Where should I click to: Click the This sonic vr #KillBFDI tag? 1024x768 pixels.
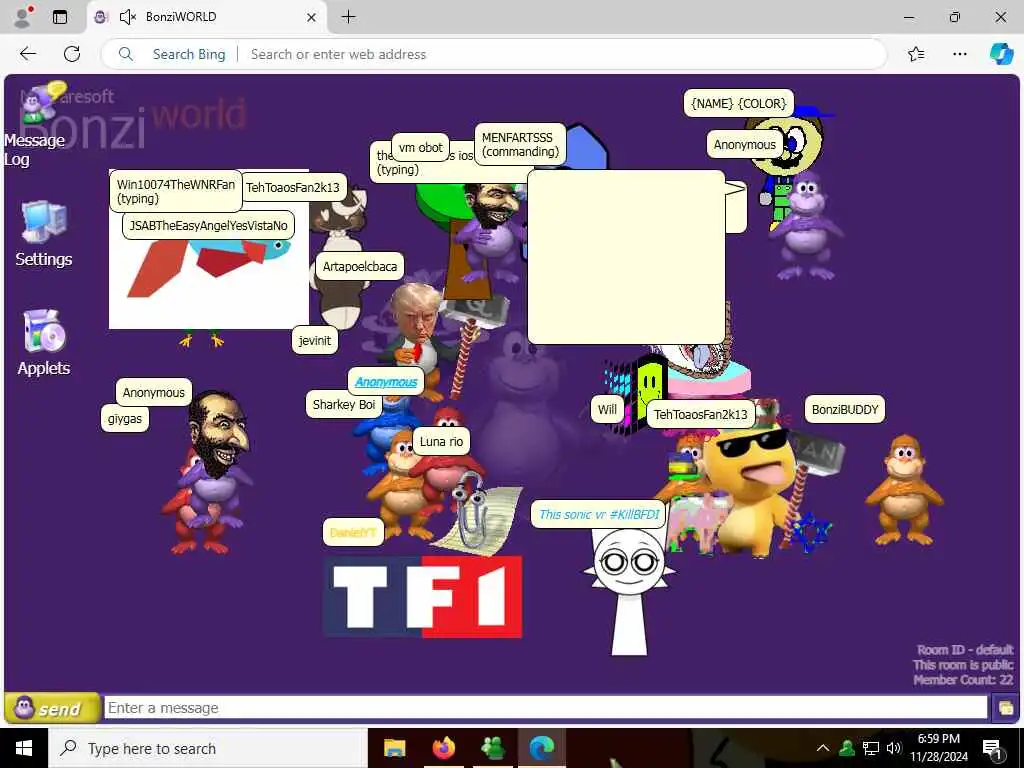click(x=599, y=514)
